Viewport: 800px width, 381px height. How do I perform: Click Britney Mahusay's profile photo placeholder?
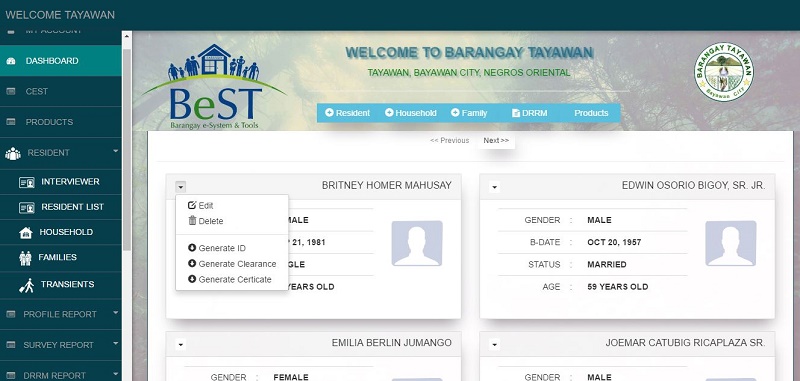pyautogui.click(x=417, y=243)
